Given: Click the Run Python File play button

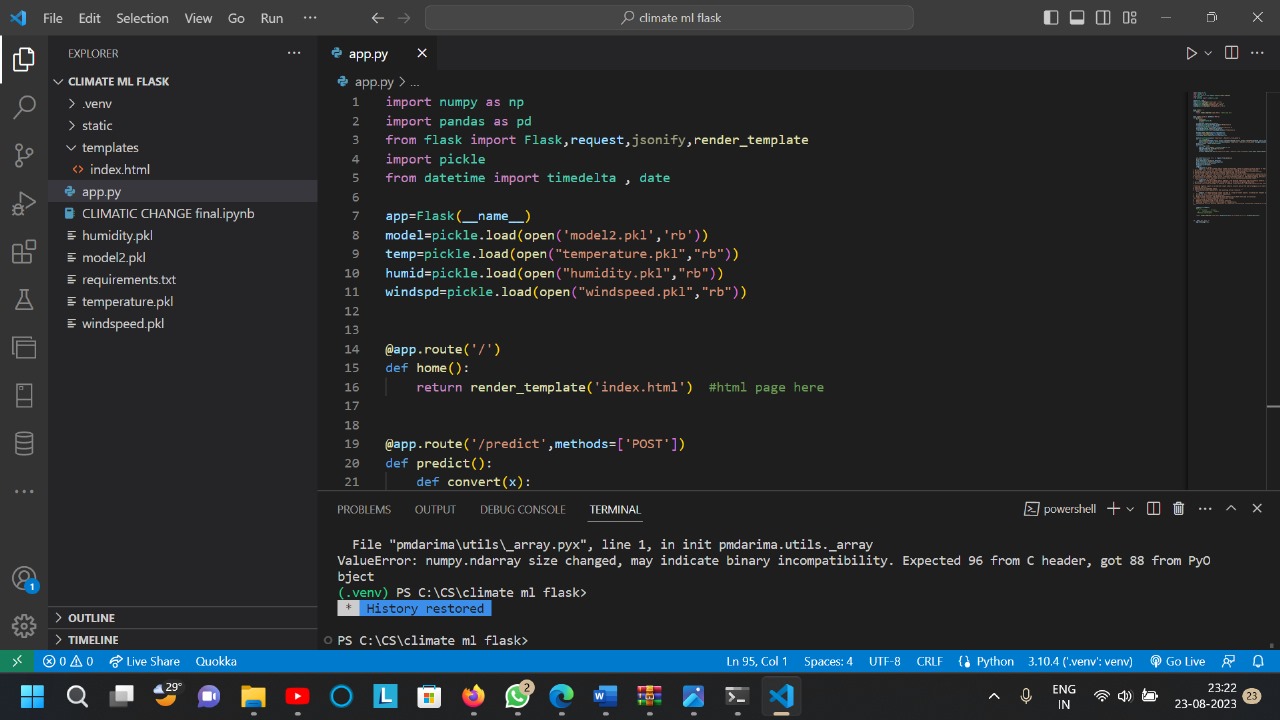Looking at the screenshot, I should pos(1191,53).
